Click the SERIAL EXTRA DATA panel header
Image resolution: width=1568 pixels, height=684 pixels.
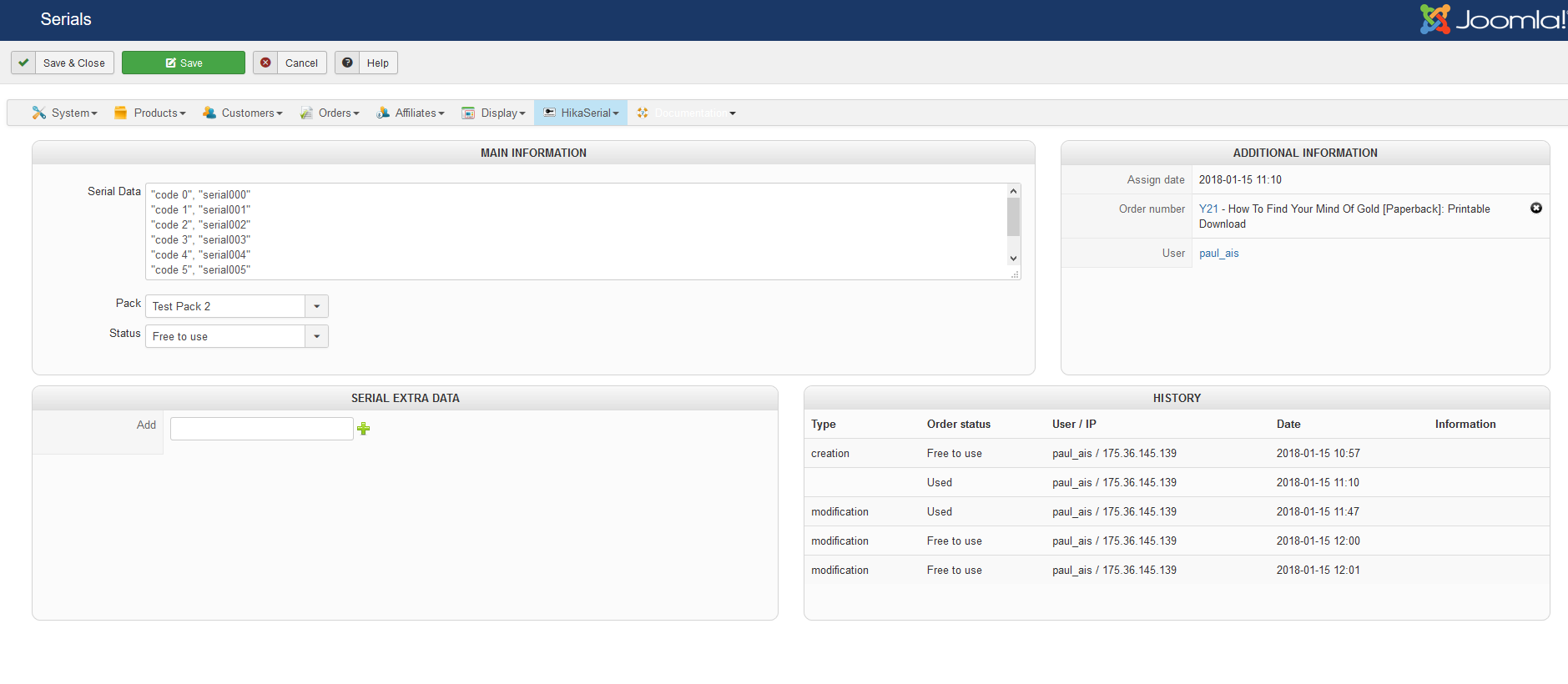point(405,398)
